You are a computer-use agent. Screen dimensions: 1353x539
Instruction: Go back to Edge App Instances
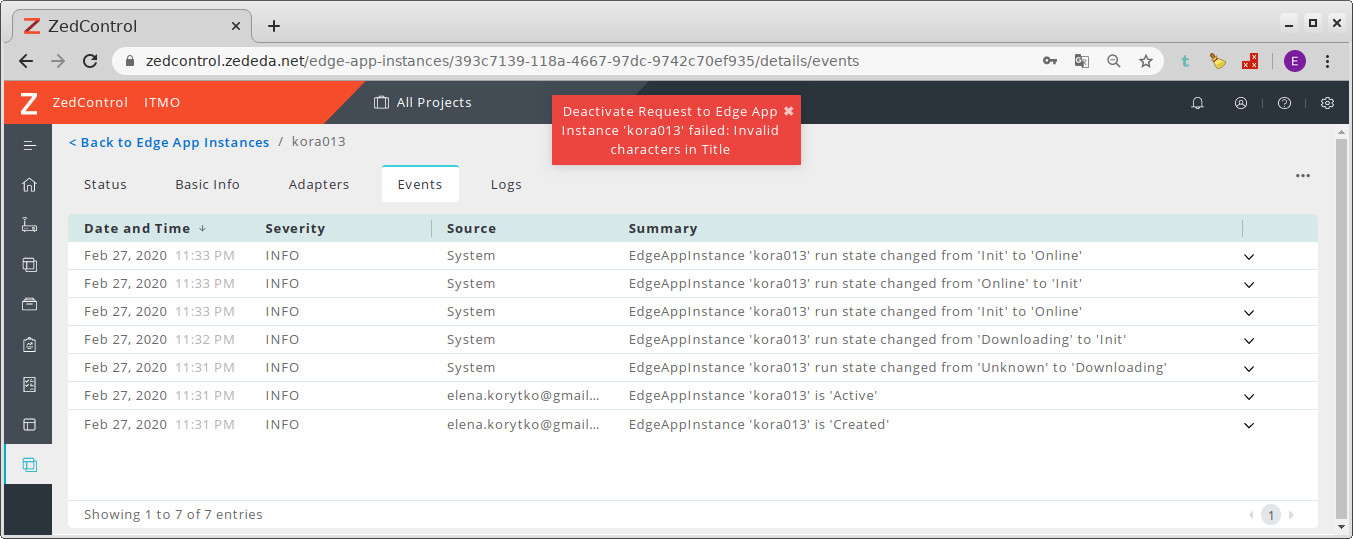pyautogui.click(x=169, y=142)
